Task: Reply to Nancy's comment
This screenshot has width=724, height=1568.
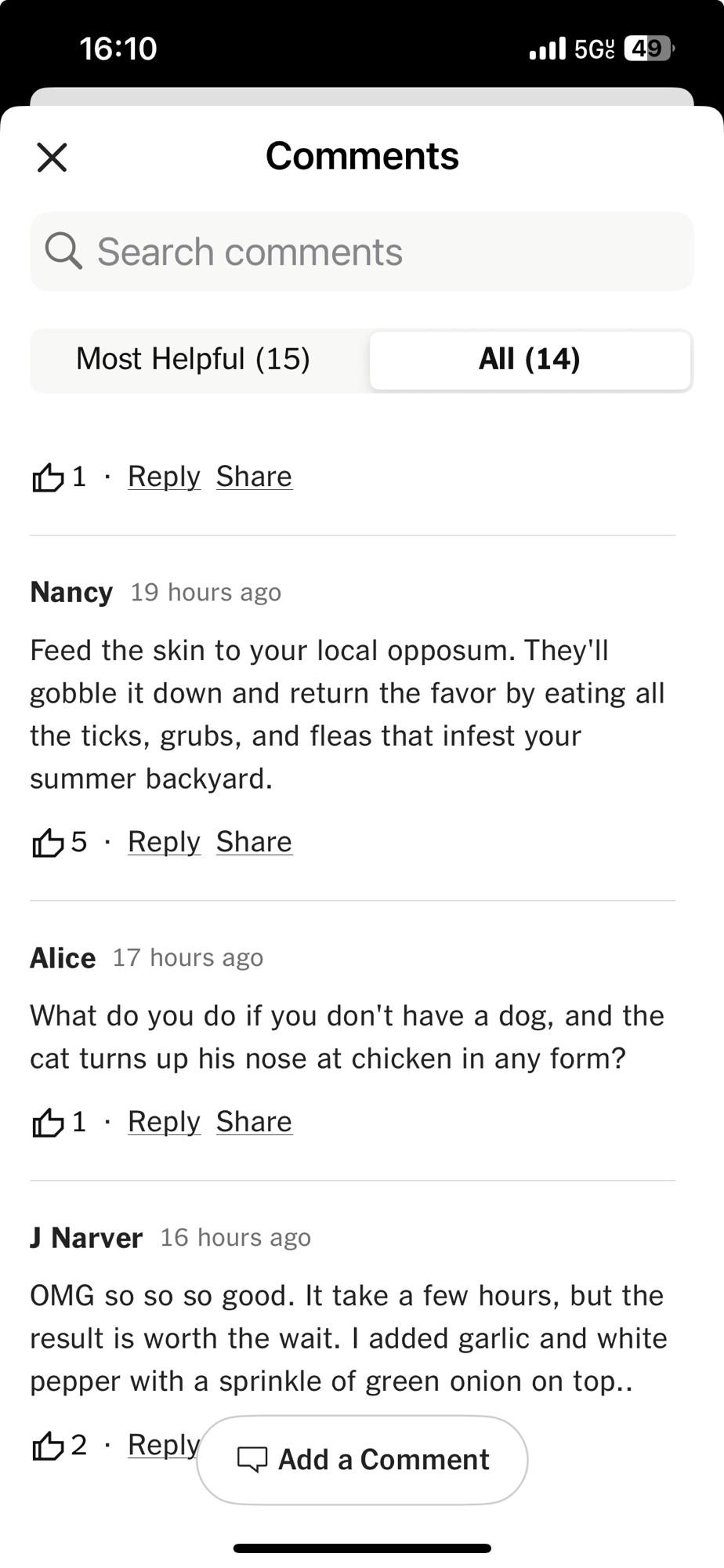Action: click(x=164, y=842)
